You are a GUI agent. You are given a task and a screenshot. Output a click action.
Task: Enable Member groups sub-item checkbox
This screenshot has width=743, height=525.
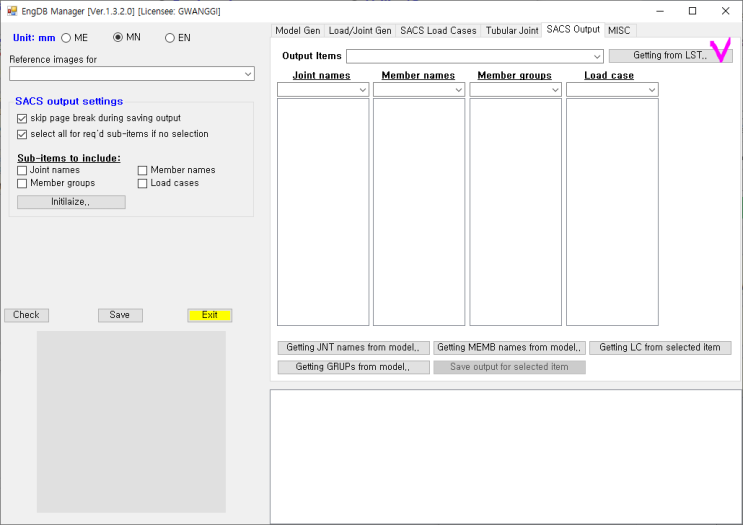pyautogui.click(x=22, y=183)
